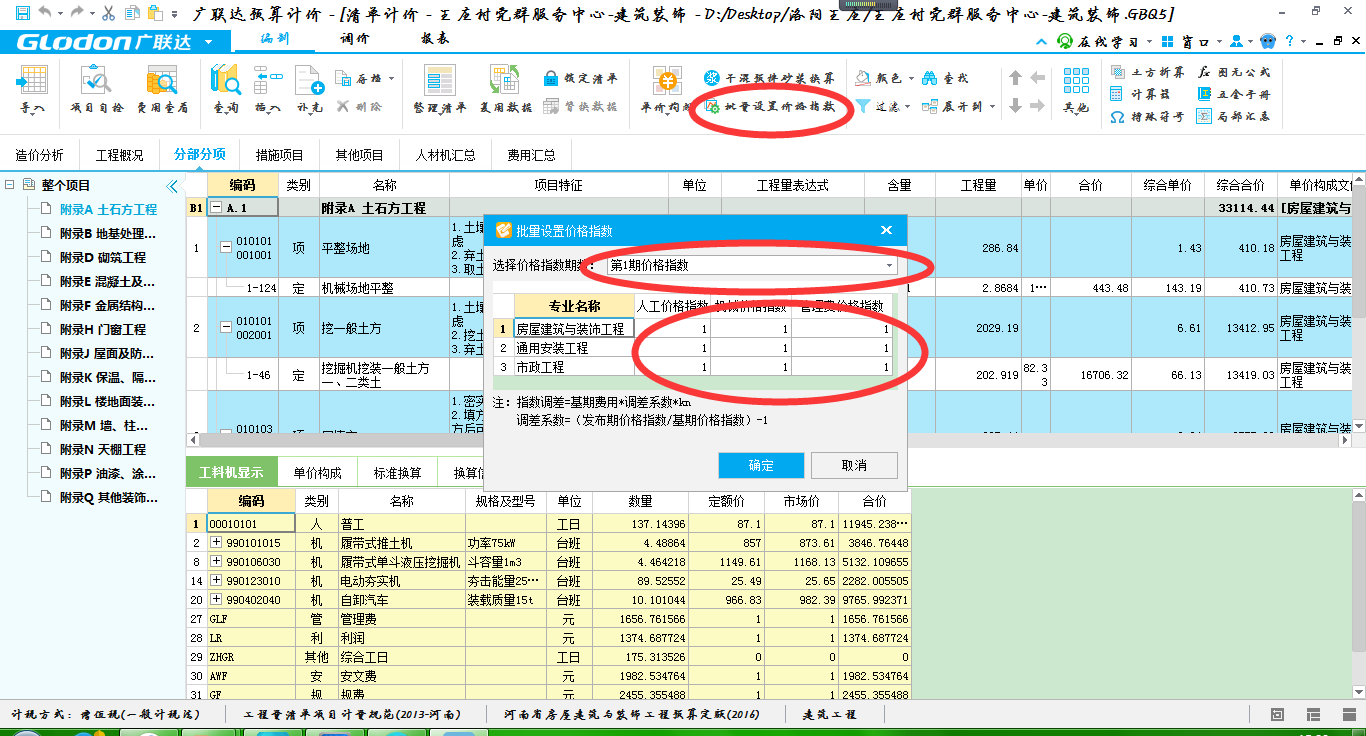Click 锁定清单 lock list icon
The image size is (1366, 736).
pos(580,78)
